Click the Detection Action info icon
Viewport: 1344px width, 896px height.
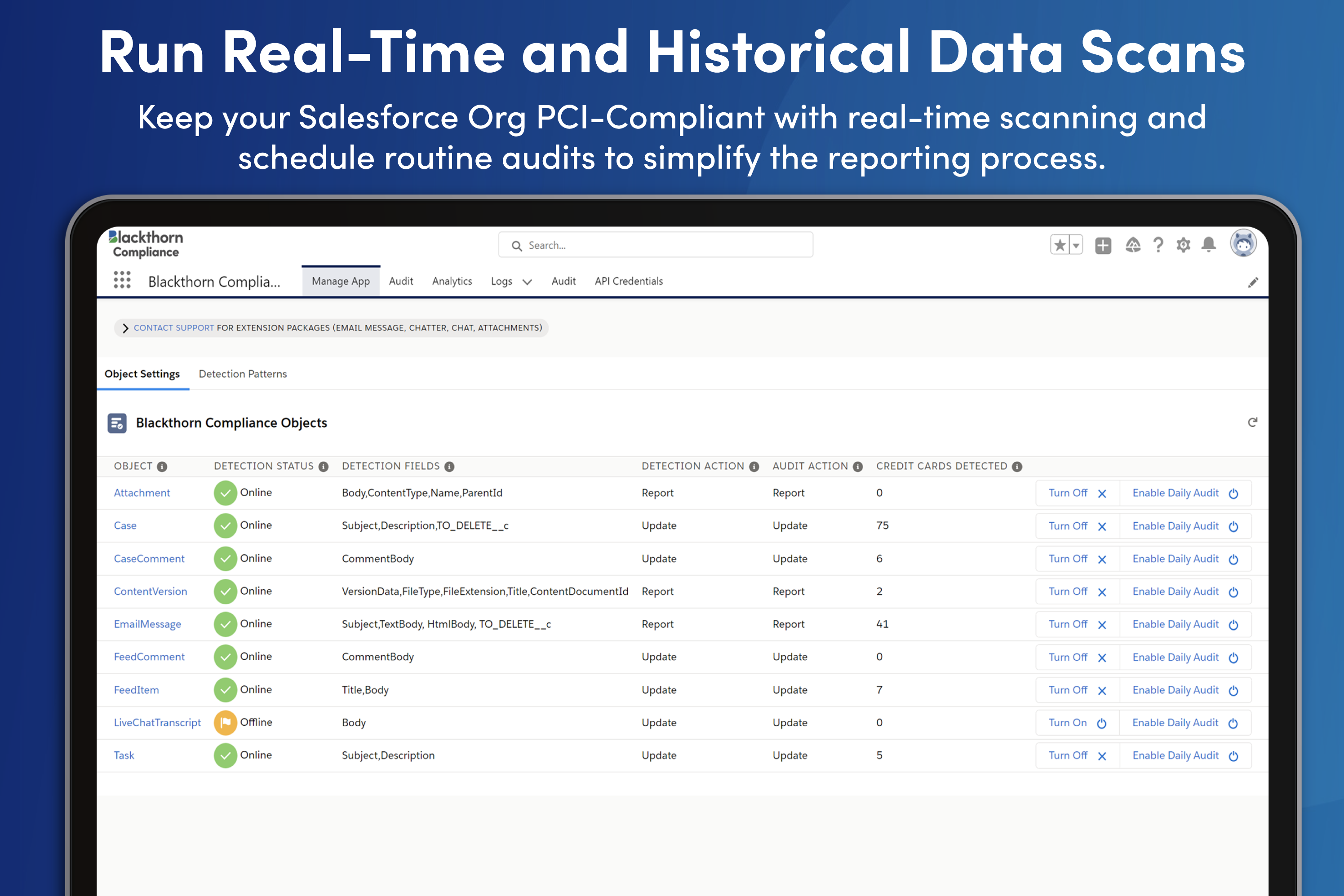pos(754,467)
